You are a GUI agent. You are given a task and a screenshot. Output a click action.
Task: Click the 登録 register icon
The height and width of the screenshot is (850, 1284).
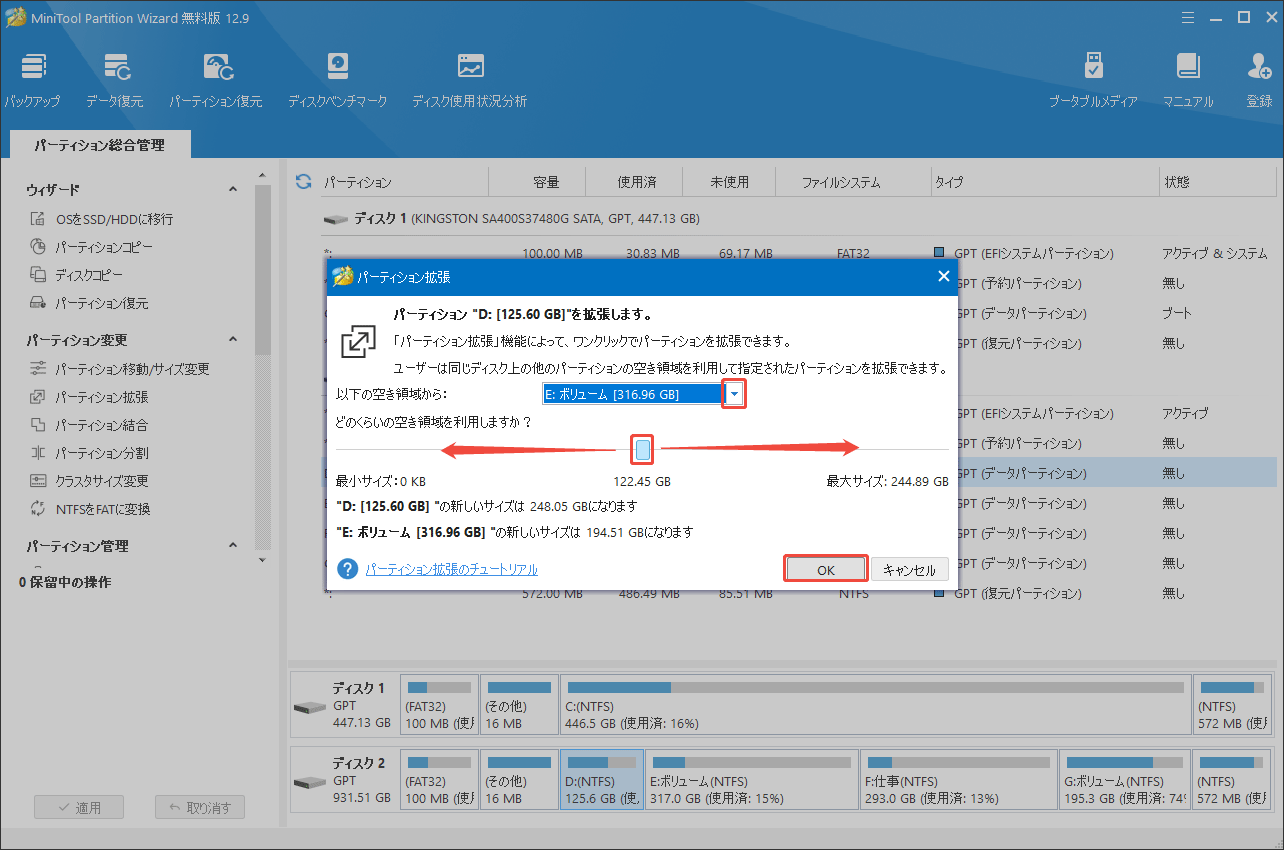tap(1259, 81)
